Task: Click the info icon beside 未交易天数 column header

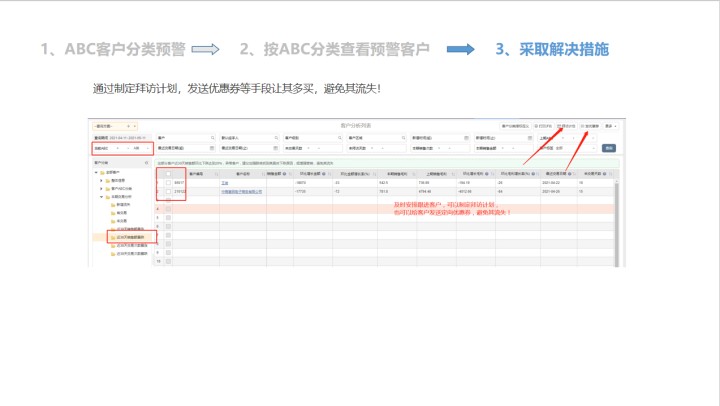Action: [x=605, y=174]
